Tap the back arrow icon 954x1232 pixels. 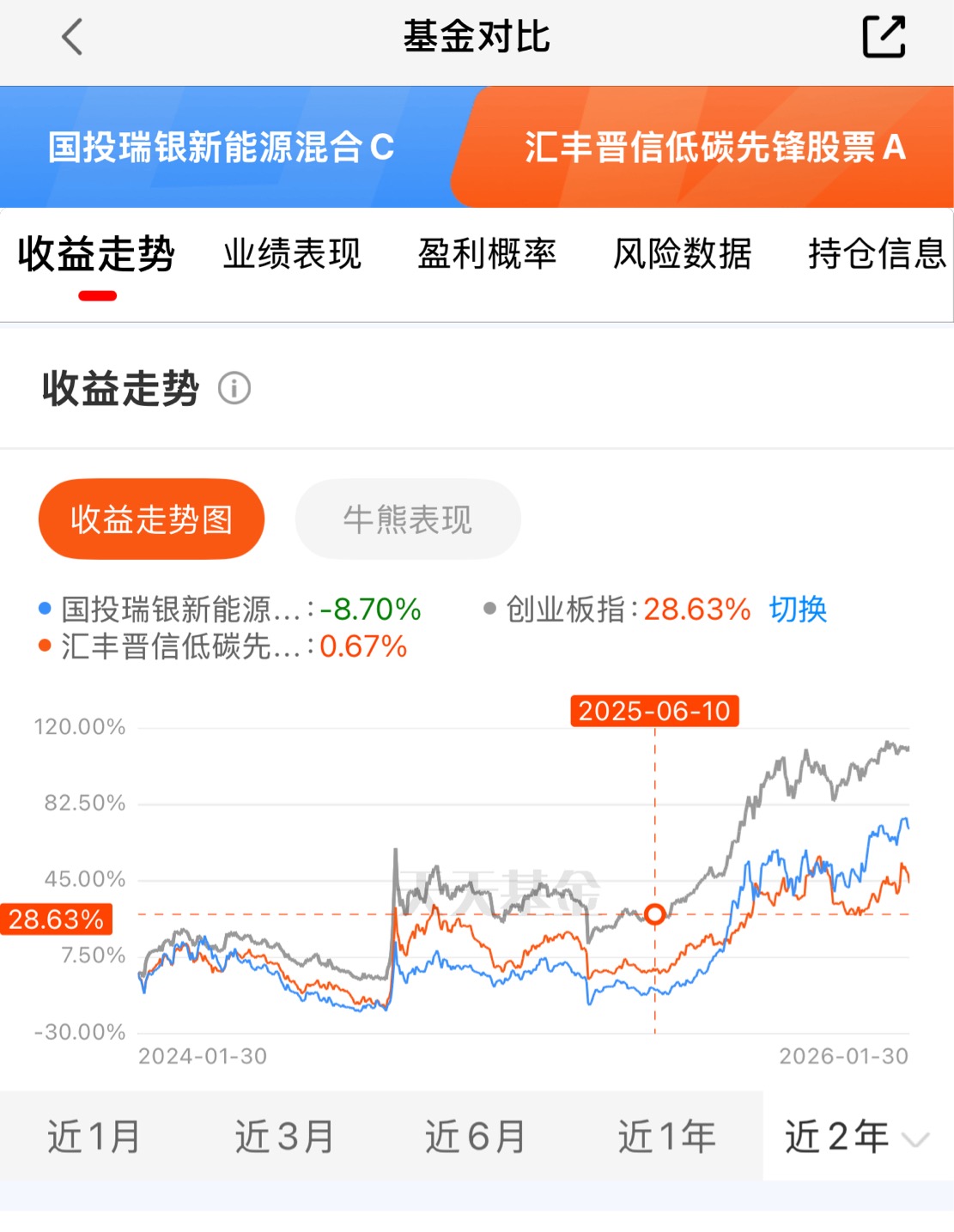pos(73,38)
